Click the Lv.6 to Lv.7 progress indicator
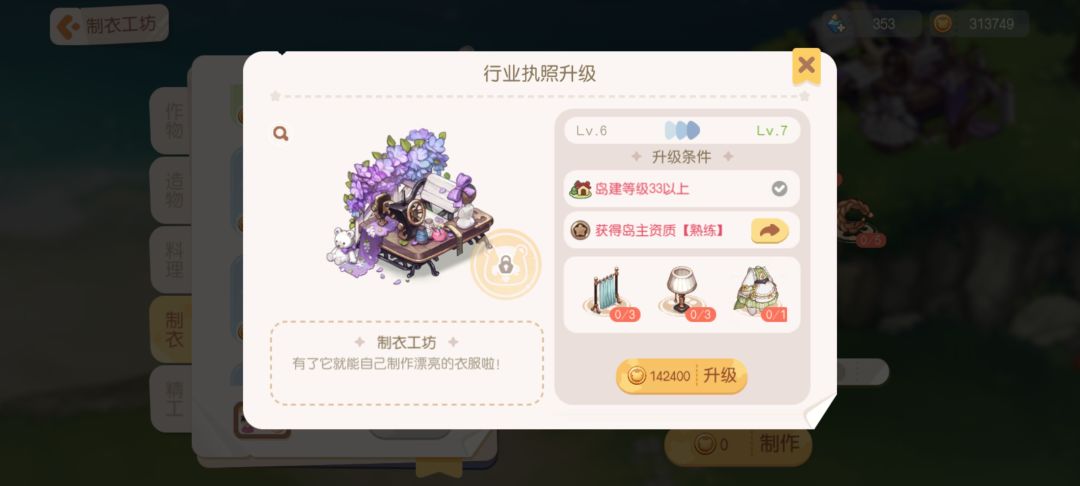 coord(682,130)
